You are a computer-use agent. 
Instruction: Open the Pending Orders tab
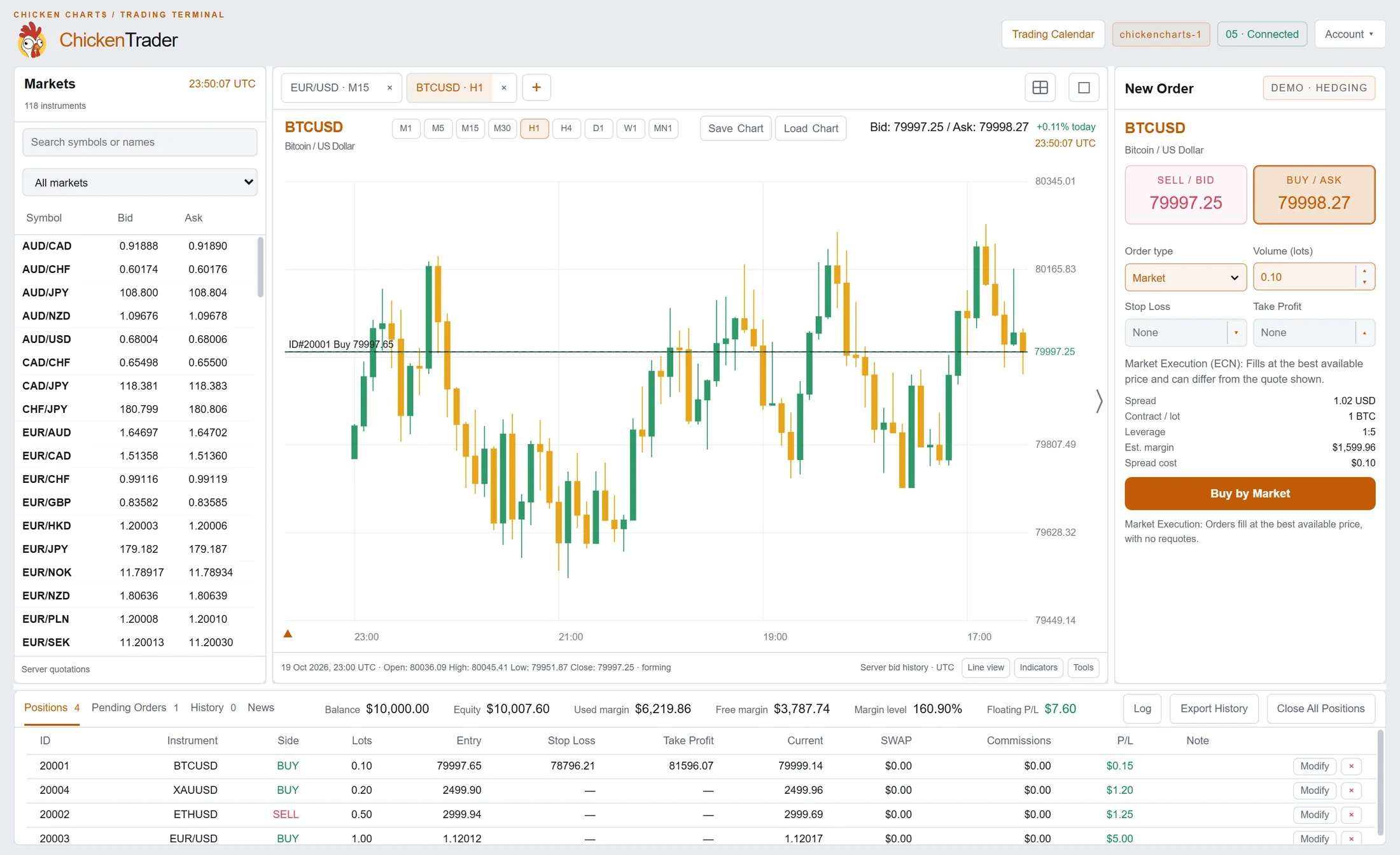135,708
